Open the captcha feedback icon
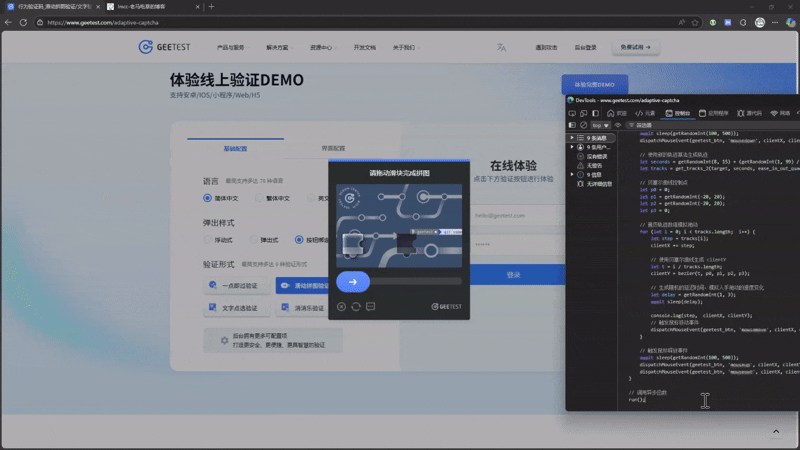 point(370,307)
